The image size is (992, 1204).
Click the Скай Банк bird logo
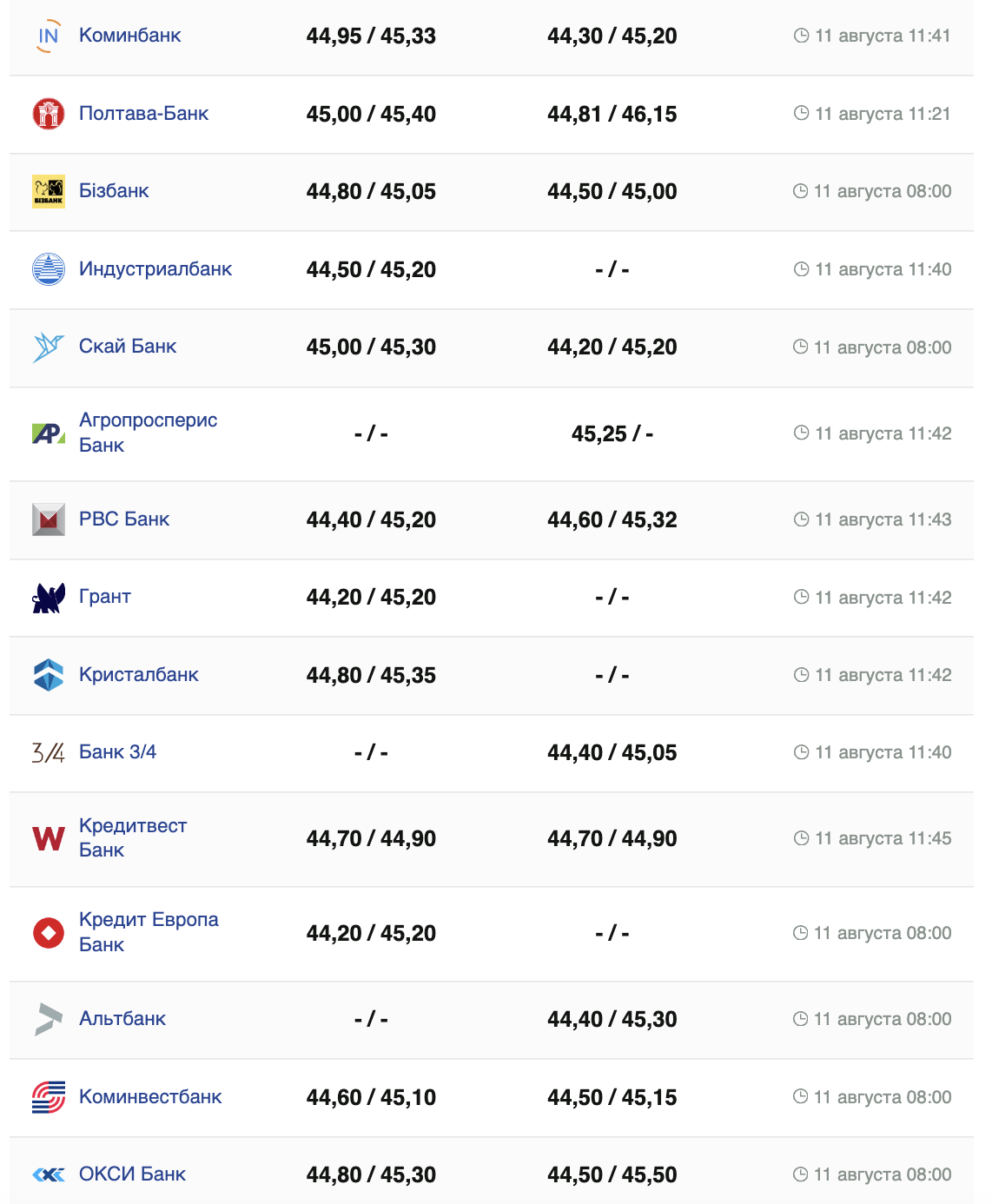(49, 347)
